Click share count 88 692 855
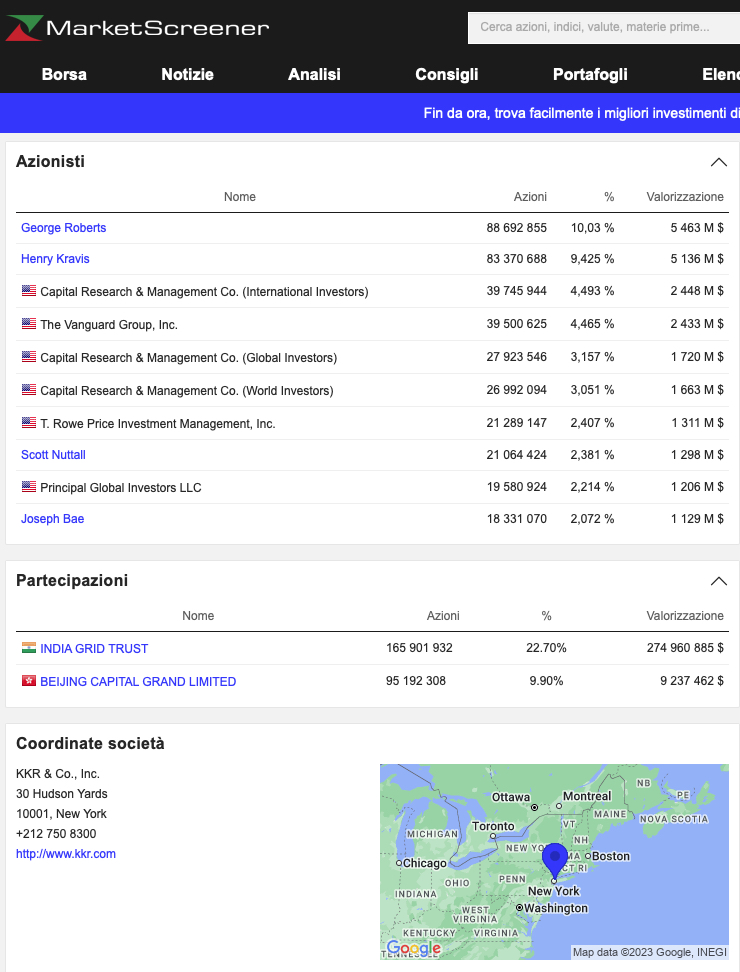Viewport: 740px width, 972px height. click(x=516, y=228)
